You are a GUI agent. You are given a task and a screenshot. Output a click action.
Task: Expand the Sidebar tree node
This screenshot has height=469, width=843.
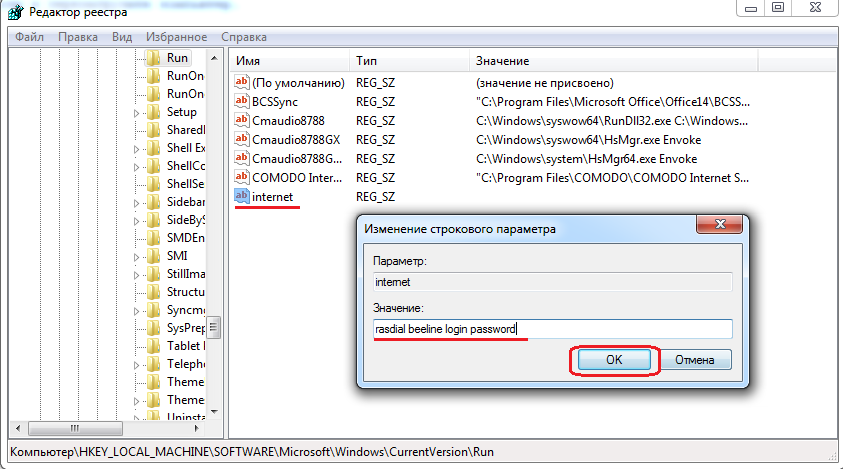(137, 203)
